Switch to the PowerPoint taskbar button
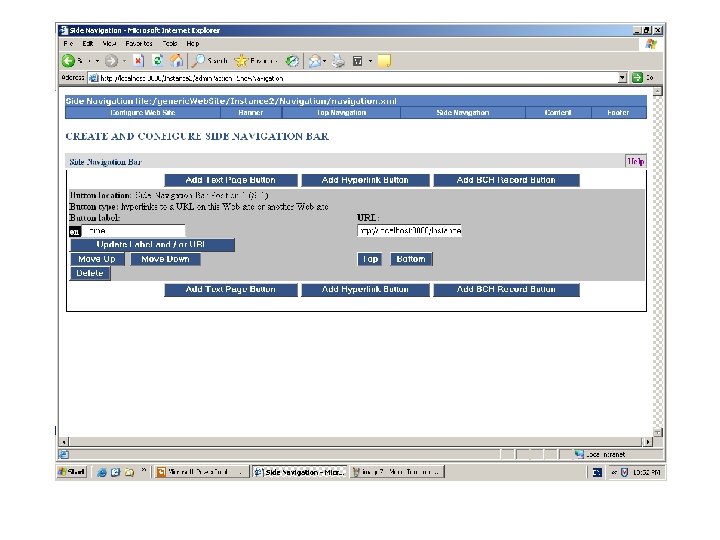 [200, 472]
